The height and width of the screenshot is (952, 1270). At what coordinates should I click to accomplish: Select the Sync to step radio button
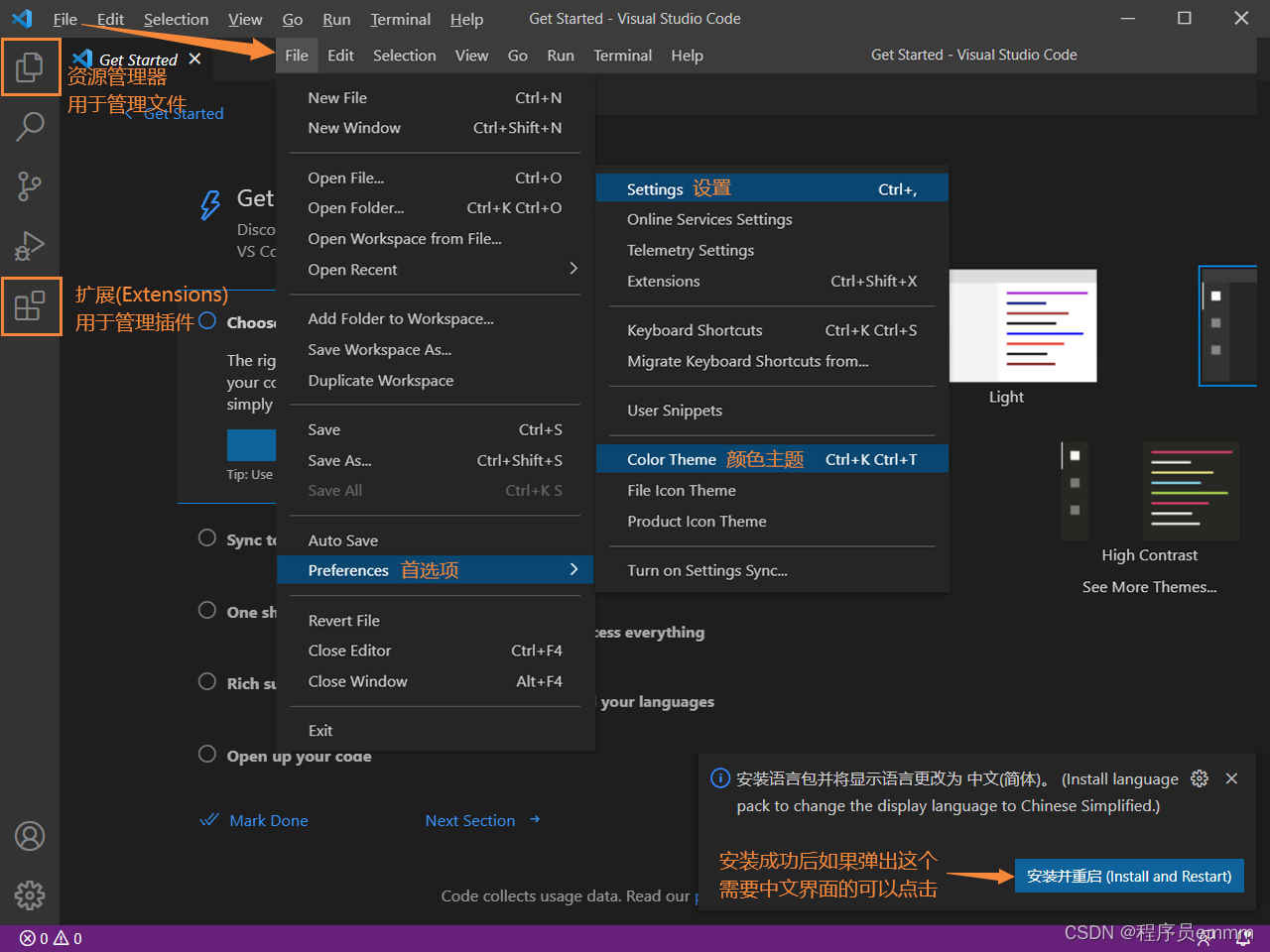tap(207, 537)
